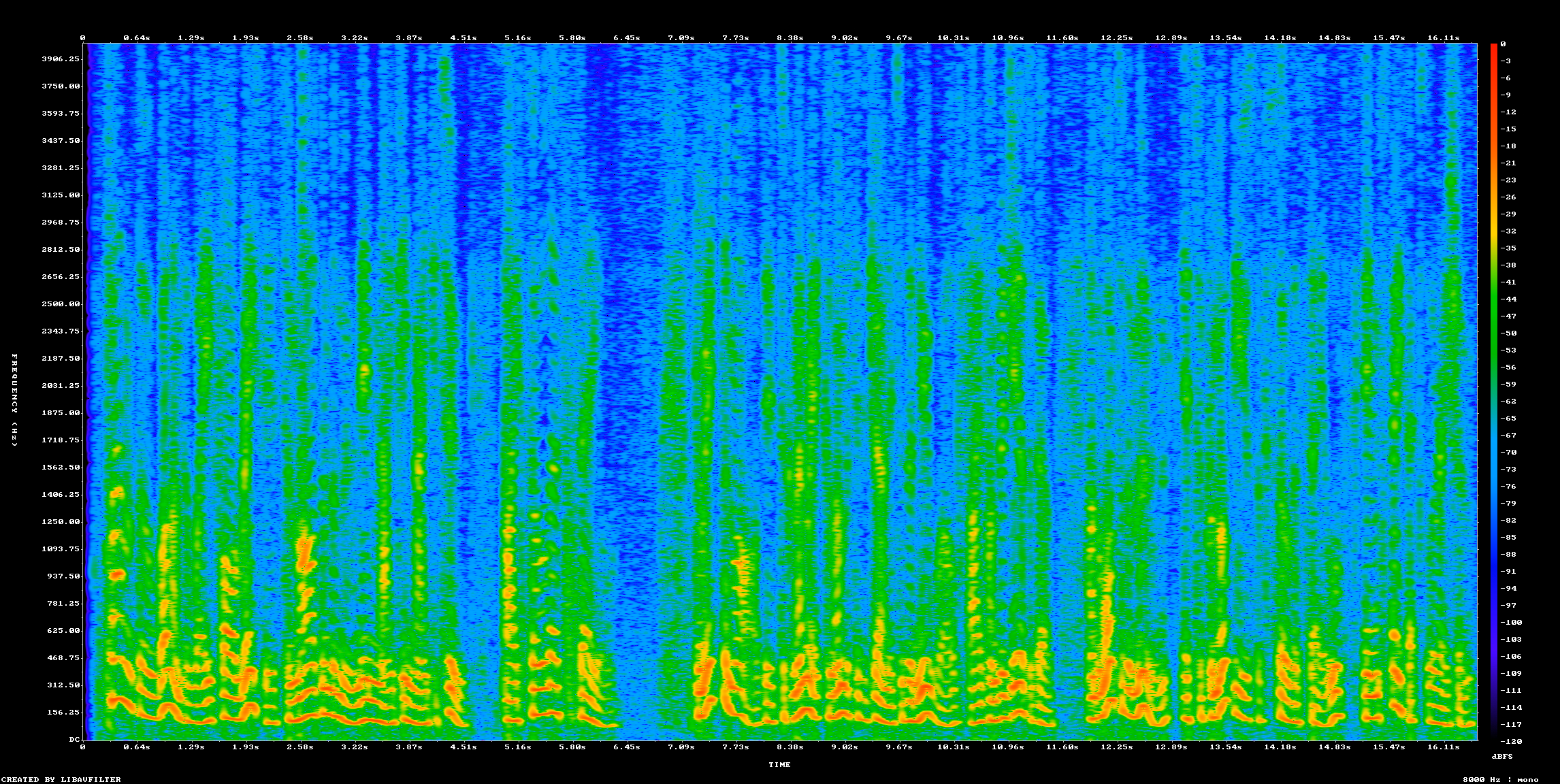This screenshot has width=1560, height=784.
Task: Click the TIME axis title
Action: [779, 765]
